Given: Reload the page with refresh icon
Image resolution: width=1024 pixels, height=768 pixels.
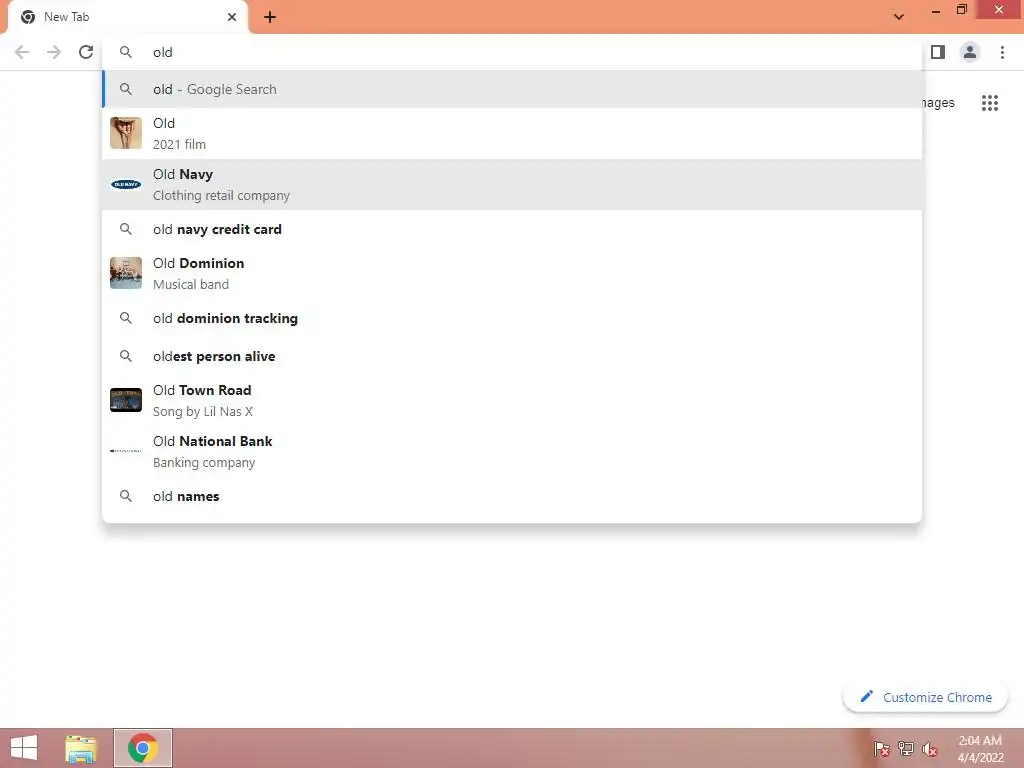Looking at the screenshot, I should pyautogui.click(x=86, y=52).
